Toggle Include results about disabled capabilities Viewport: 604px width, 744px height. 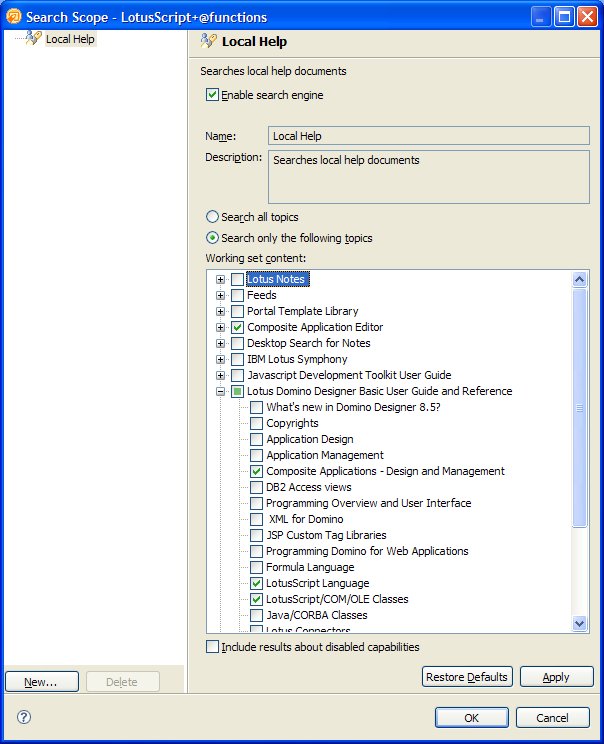[212, 646]
